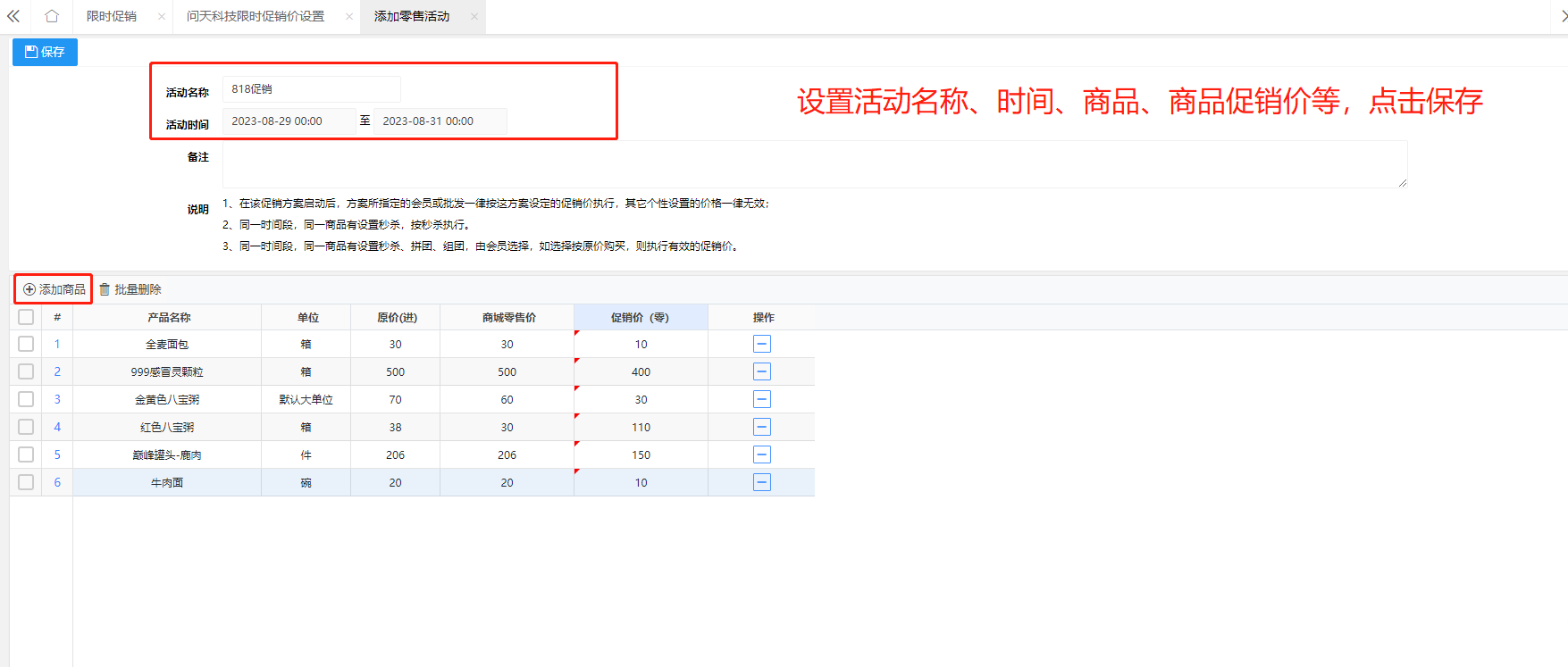Click the 保存 save button
Image resolution: width=1568 pixels, height=667 pixels.
click(x=45, y=52)
